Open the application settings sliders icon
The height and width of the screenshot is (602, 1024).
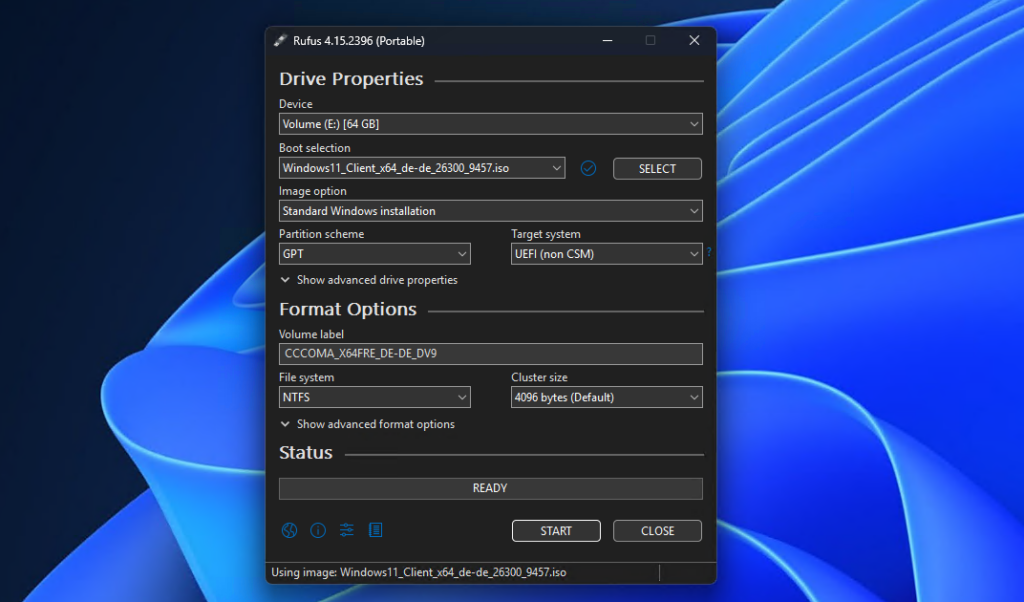click(347, 530)
